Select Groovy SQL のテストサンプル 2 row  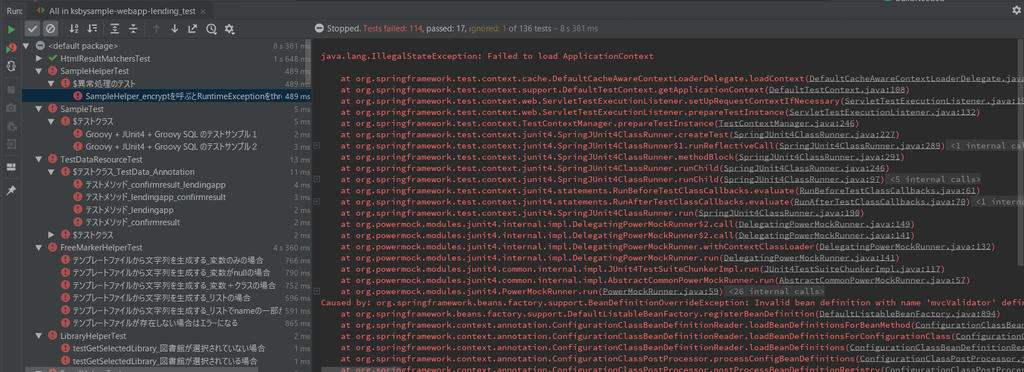[x=166, y=146]
